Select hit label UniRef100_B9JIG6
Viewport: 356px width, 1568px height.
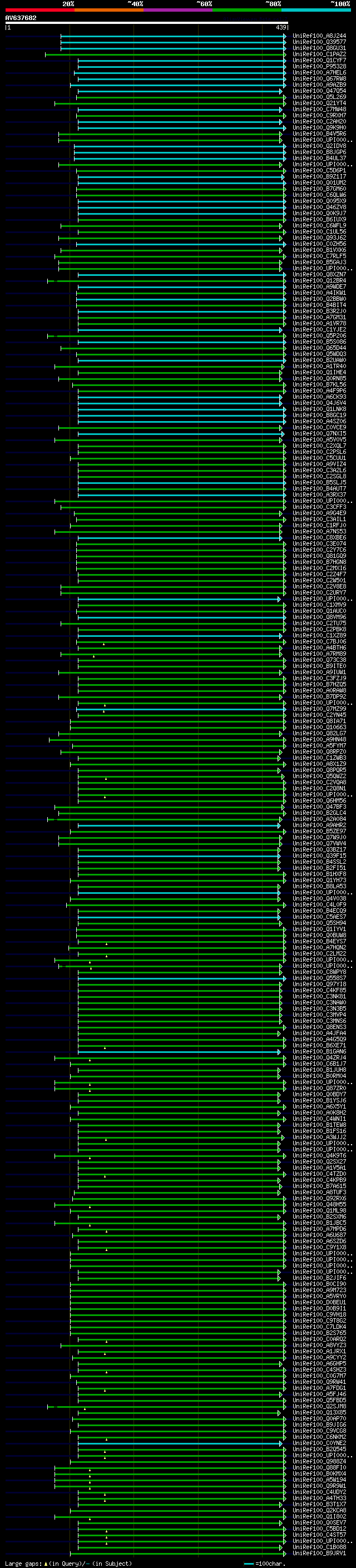click(319, 1425)
